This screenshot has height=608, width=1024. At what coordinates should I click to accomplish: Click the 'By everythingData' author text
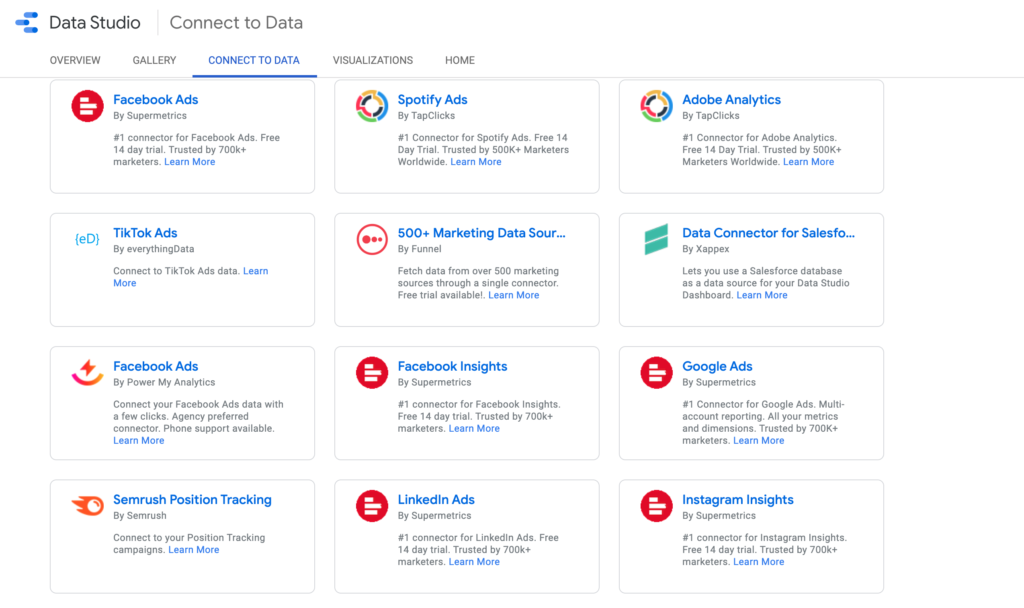point(153,248)
